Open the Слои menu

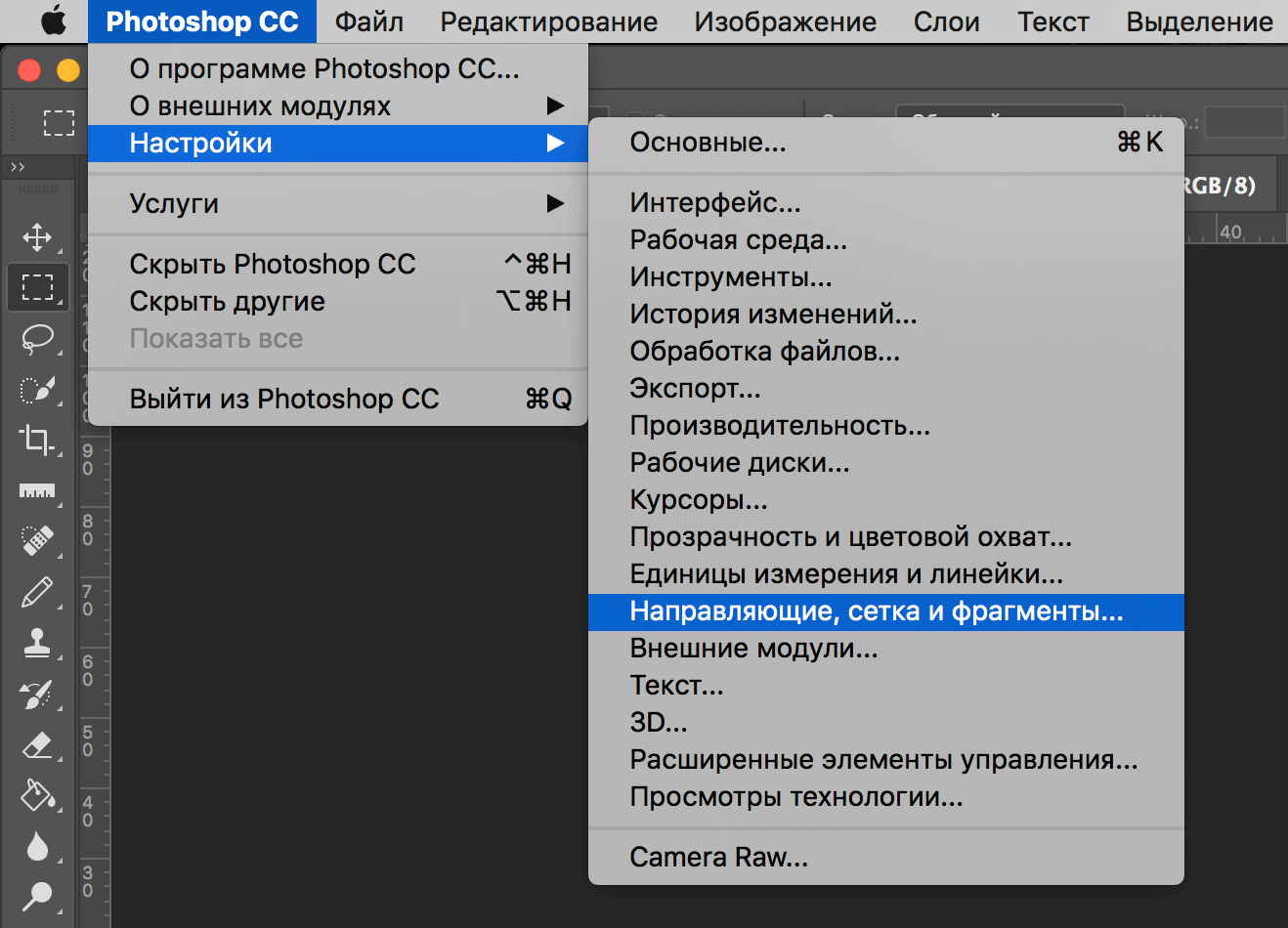pos(946,21)
